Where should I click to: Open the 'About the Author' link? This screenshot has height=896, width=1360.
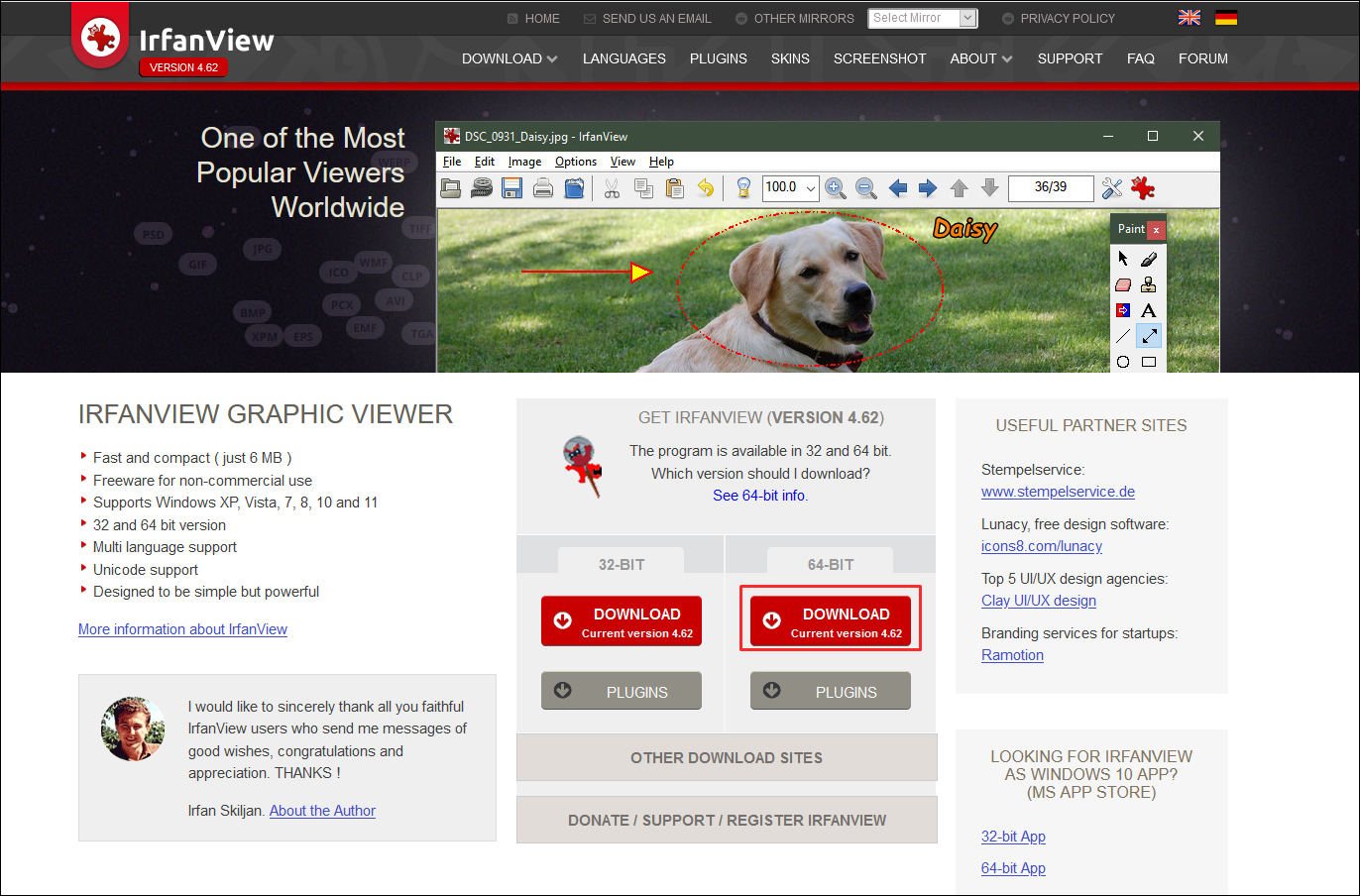(322, 811)
